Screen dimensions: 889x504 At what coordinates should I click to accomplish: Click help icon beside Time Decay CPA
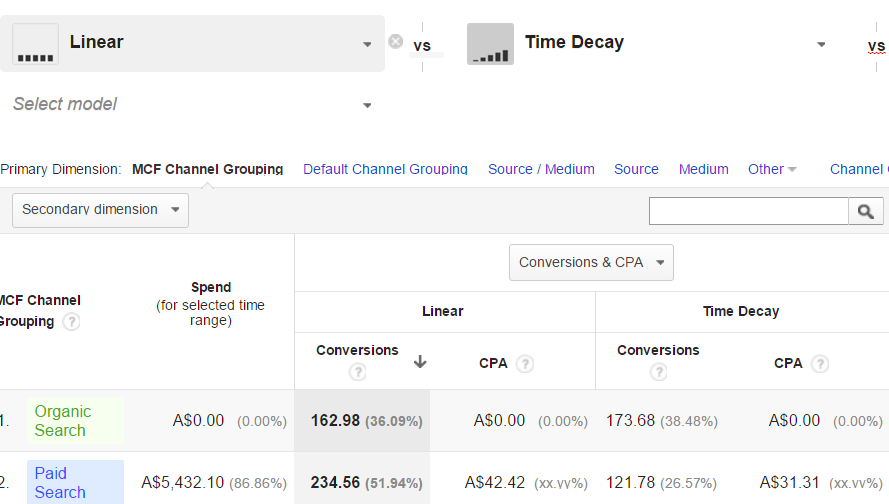tap(820, 364)
